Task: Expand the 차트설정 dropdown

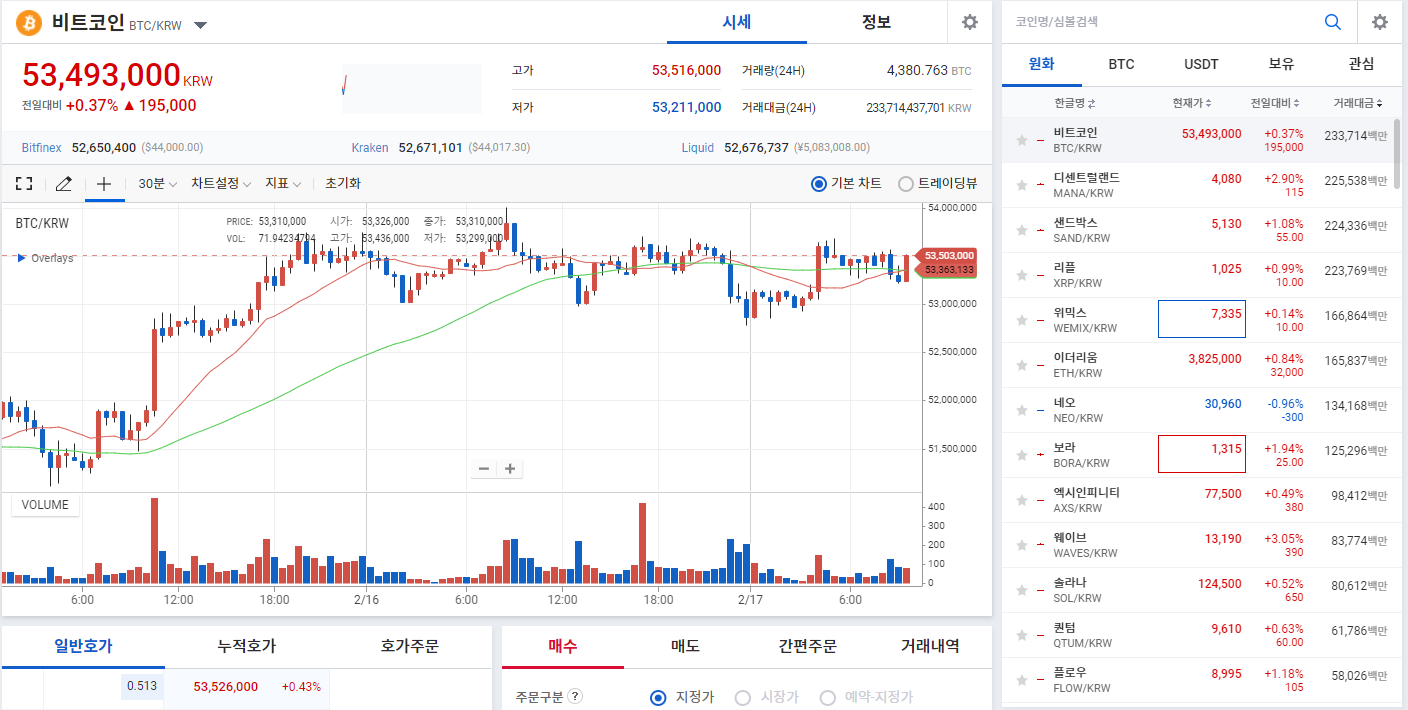Action: (x=221, y=184)
